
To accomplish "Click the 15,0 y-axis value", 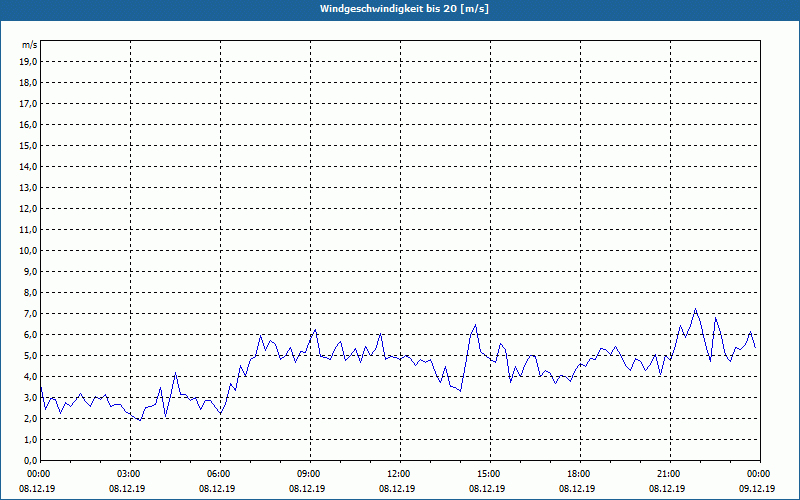I will pos(29,145).
